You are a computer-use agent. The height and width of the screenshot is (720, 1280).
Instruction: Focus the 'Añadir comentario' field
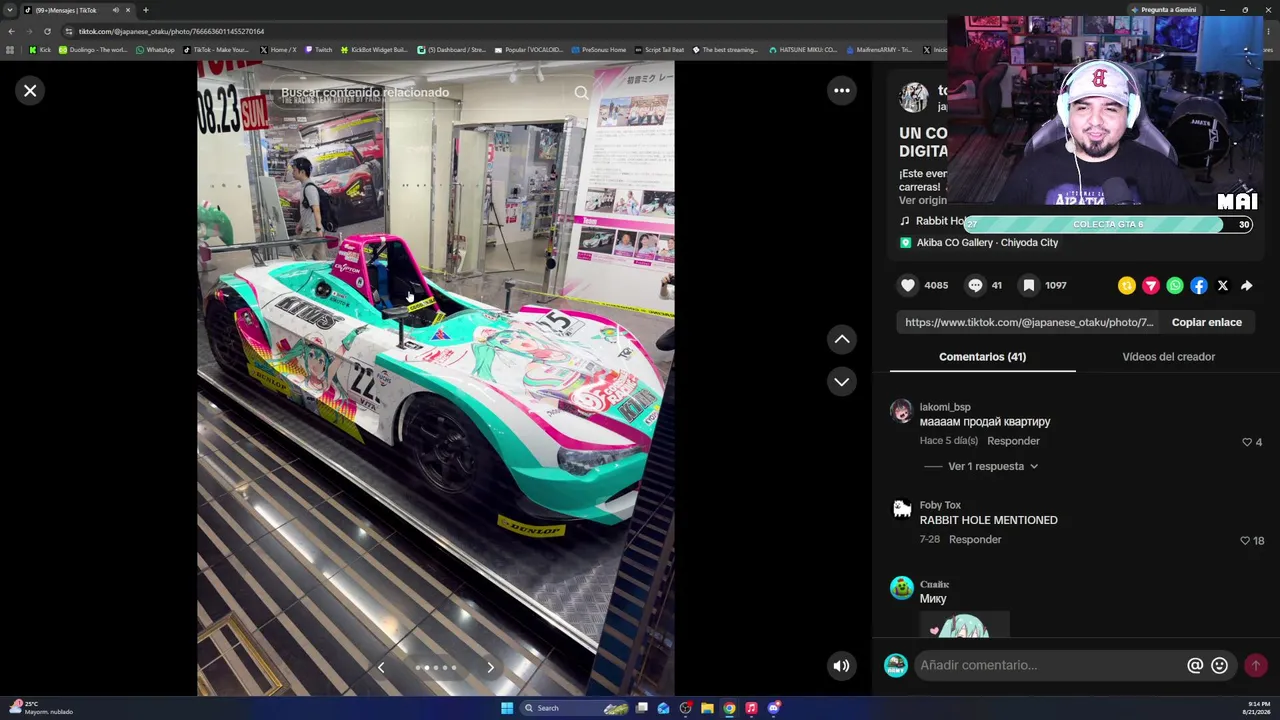(1048, 665)
